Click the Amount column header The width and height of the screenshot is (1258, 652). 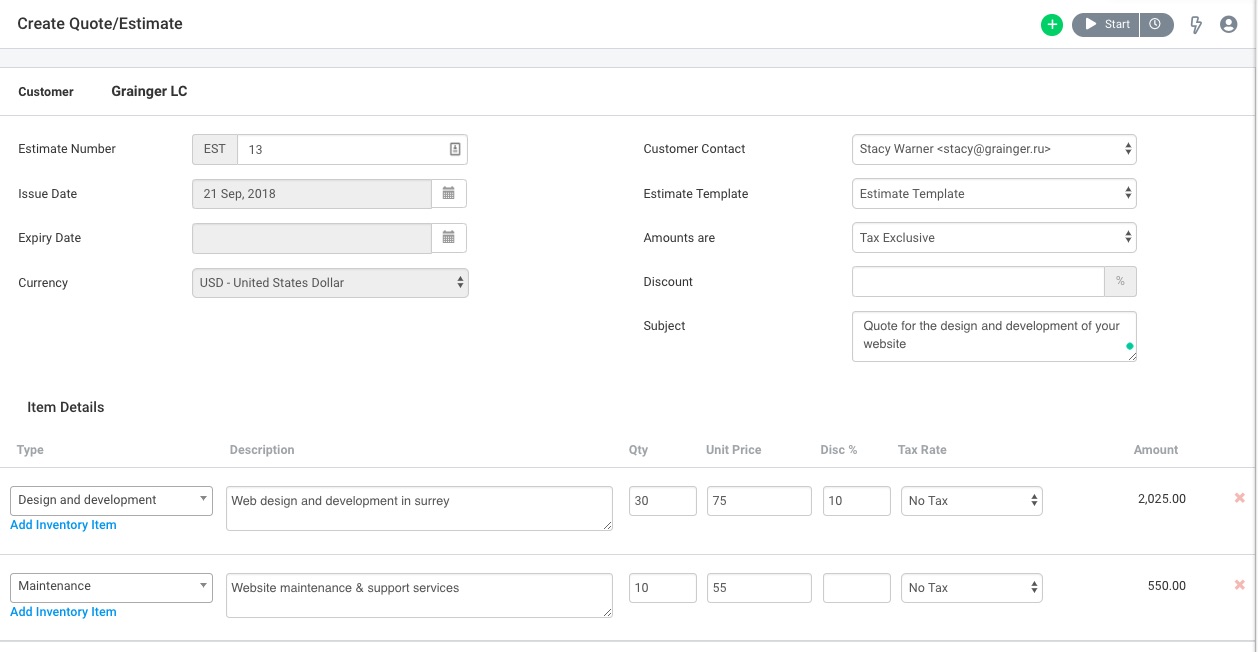click(x=1156, y=450)
